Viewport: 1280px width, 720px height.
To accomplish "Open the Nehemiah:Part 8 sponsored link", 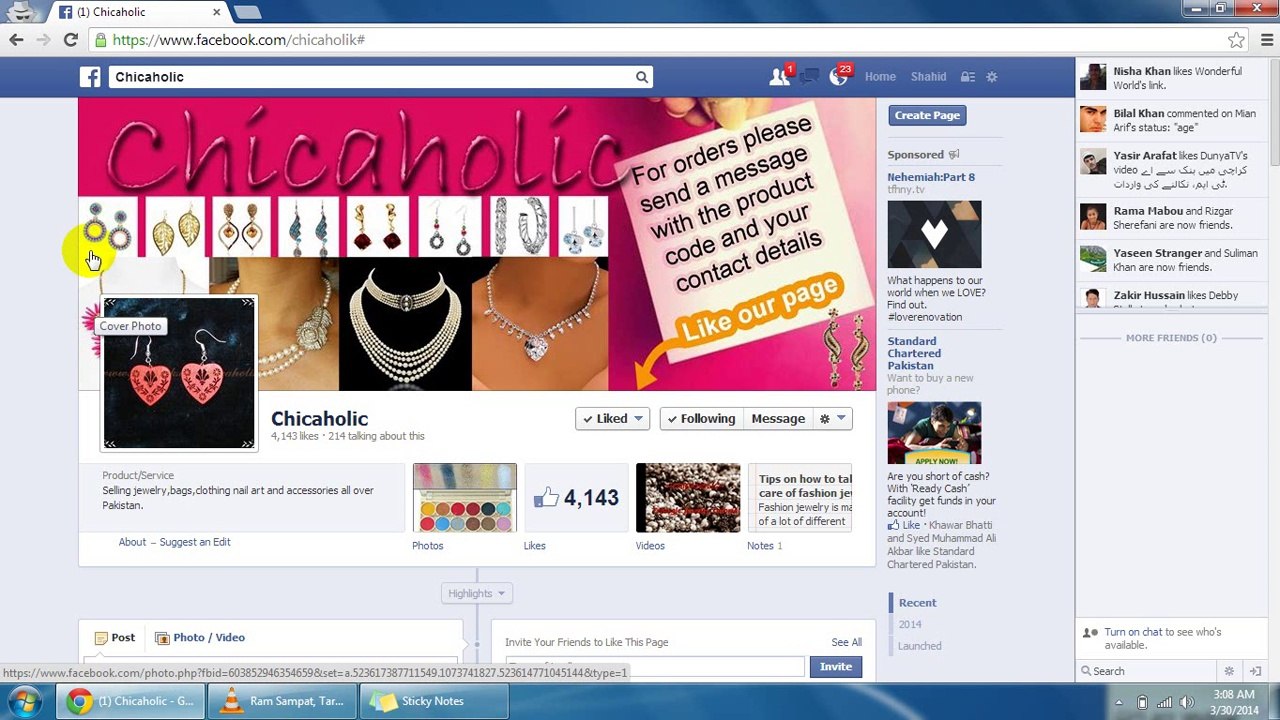I will pos(931,177).
